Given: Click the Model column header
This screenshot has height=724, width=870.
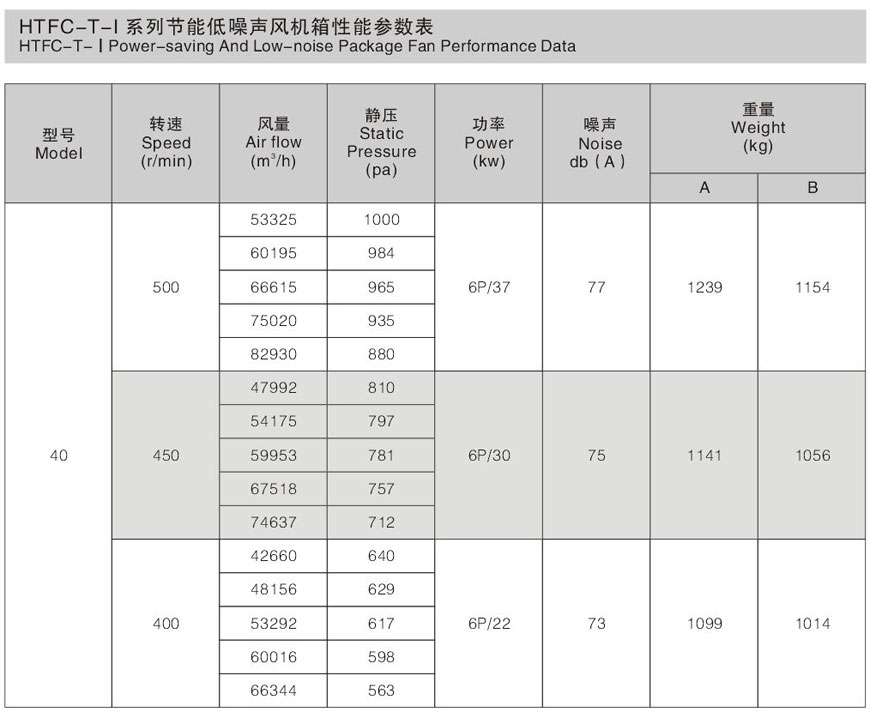Looking at the screenshot, I should pos(58,144).
